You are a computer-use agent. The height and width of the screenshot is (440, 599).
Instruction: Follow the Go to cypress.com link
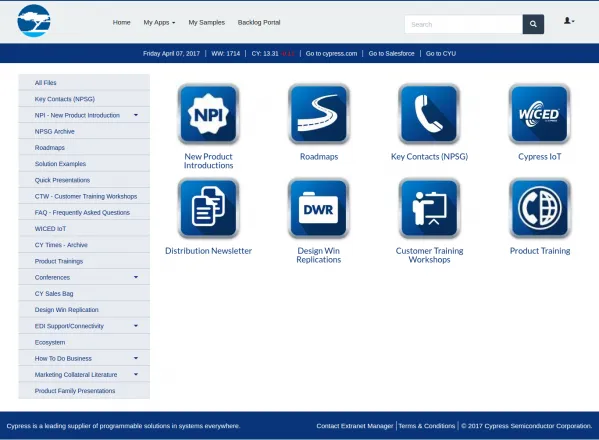331,53
